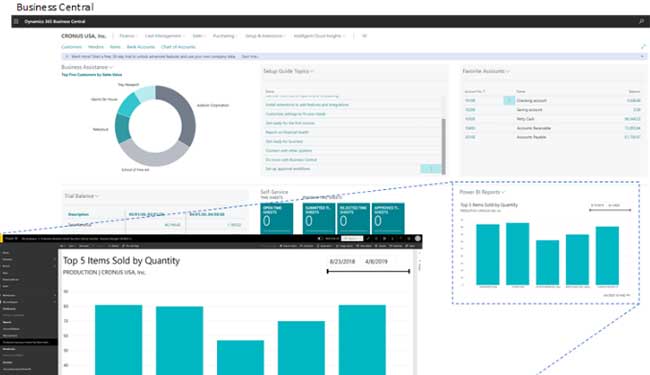
Task: Open the Items link
Action: click(115, 47)
